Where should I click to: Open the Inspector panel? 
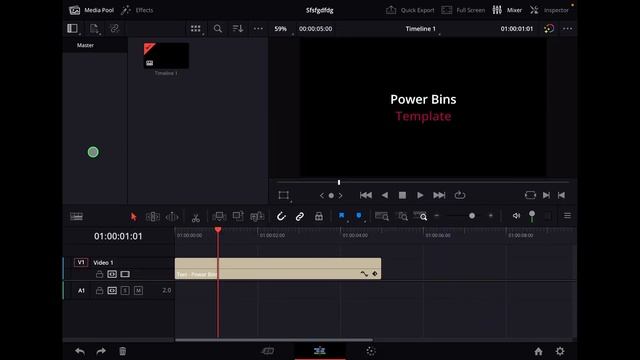(549, 10)
